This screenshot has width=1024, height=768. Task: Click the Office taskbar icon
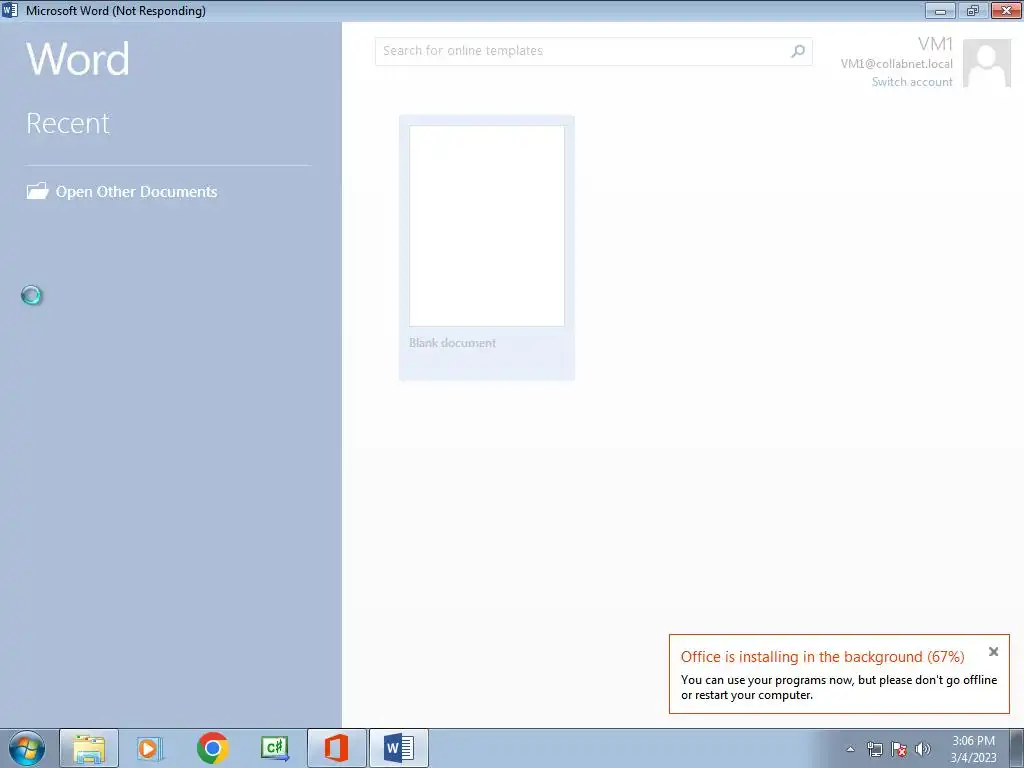tap(337, 748)
